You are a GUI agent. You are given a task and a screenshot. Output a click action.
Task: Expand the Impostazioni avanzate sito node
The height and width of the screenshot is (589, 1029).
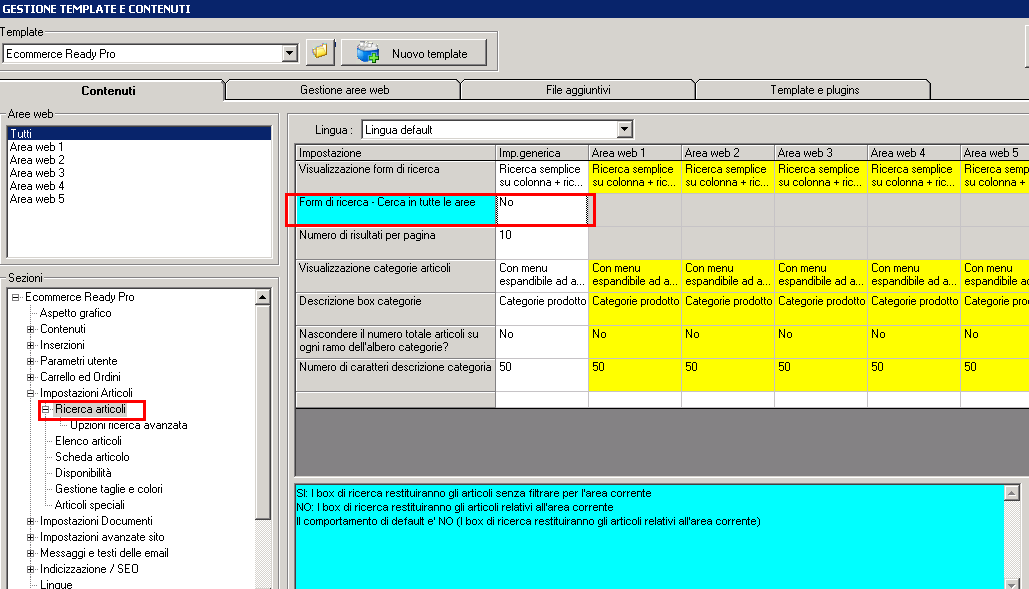pyautogui.click(x=30, y=537)
